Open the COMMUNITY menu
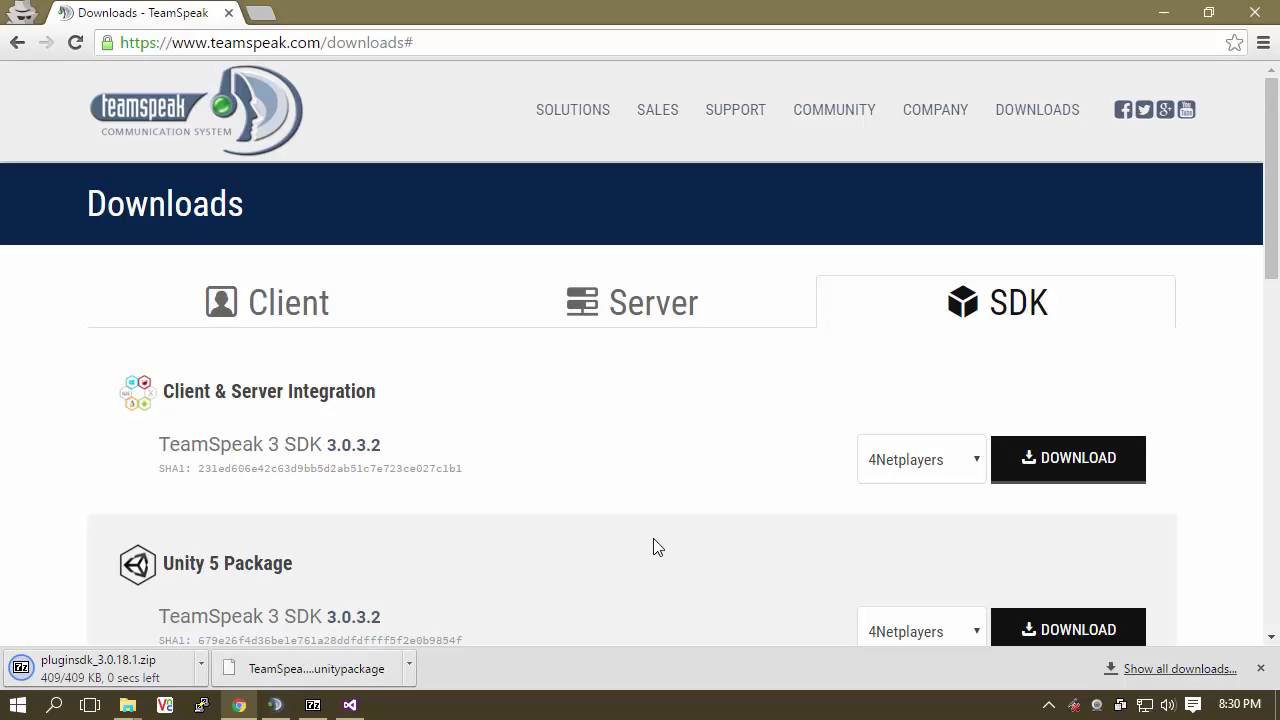Image resolution: width=1280 pixels, height=720 pixels. [x=834, y=110]
